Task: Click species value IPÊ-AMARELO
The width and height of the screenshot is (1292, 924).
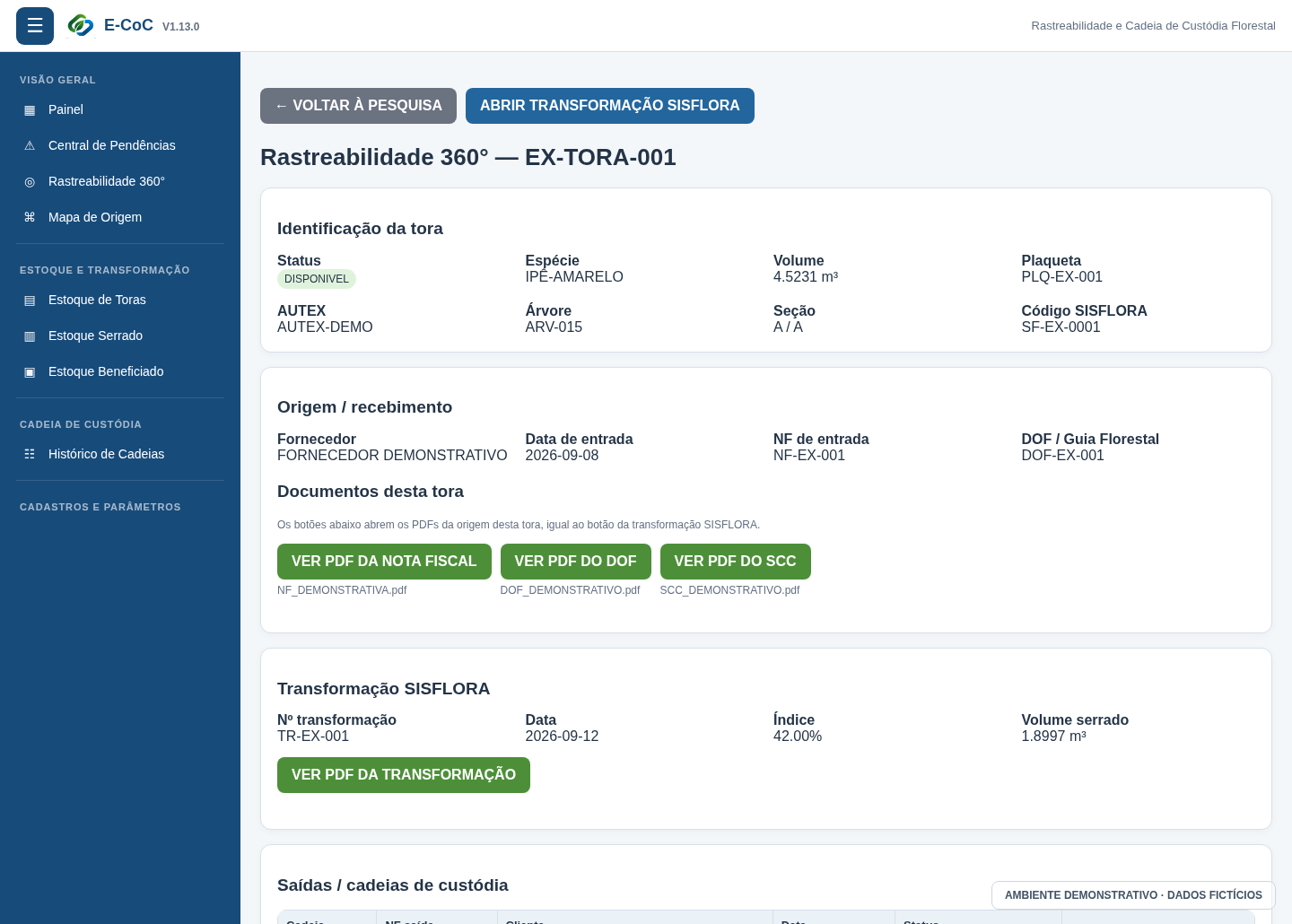Action: click(x=574, y=277)
